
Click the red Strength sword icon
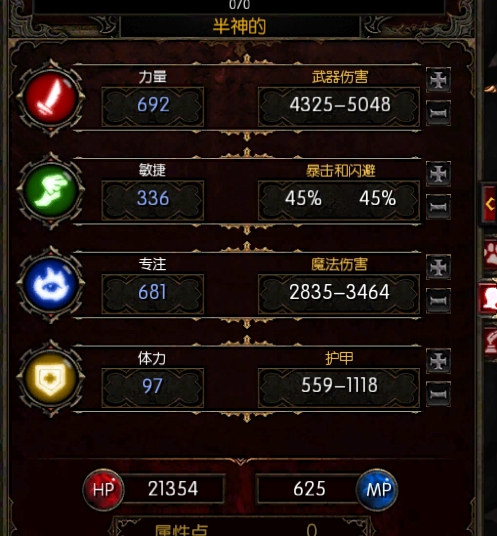click(x=51, y=98)
